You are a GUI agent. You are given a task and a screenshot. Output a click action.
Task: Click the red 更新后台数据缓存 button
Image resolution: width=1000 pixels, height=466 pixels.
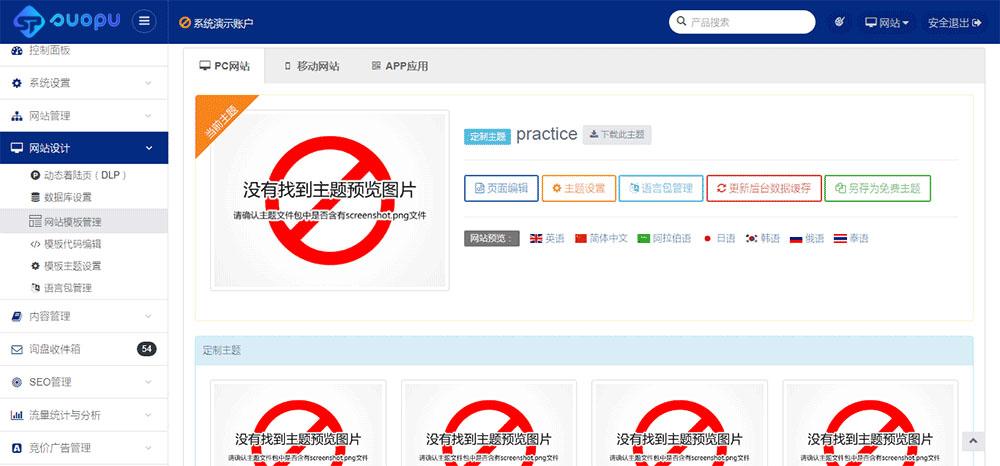pos(763,188)
